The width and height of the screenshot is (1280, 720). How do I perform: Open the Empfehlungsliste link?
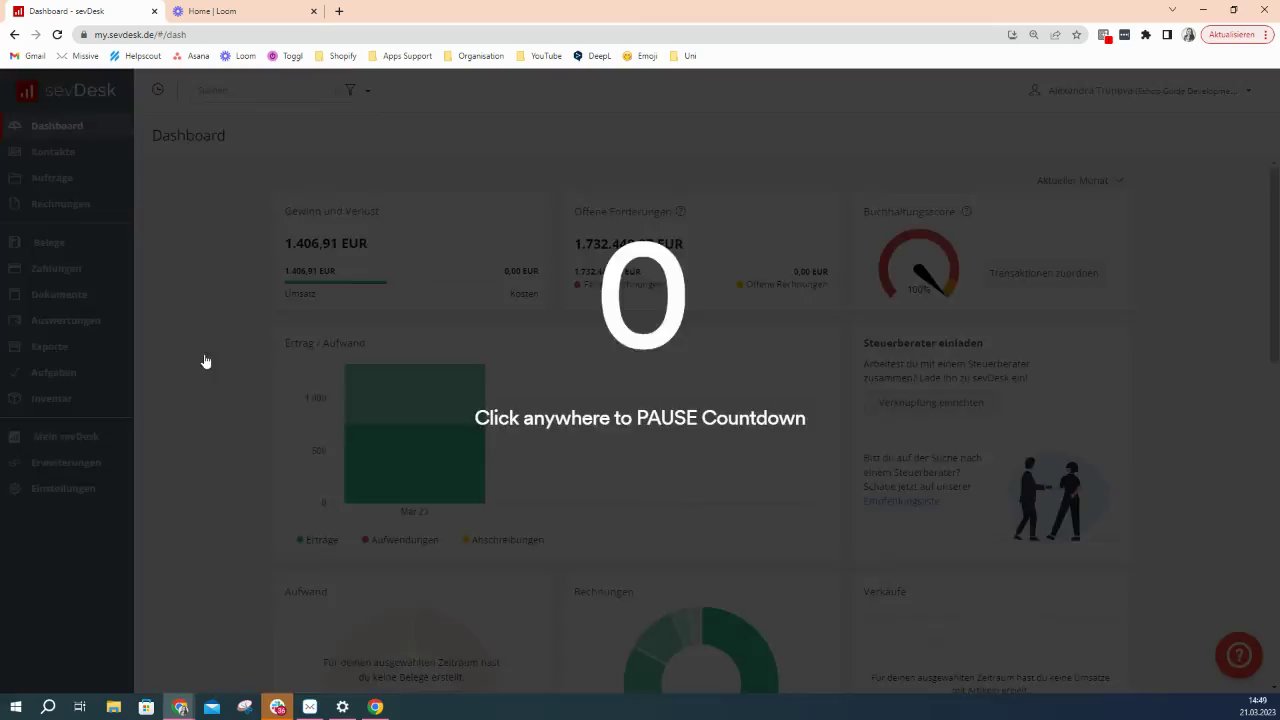click(901, 501)
